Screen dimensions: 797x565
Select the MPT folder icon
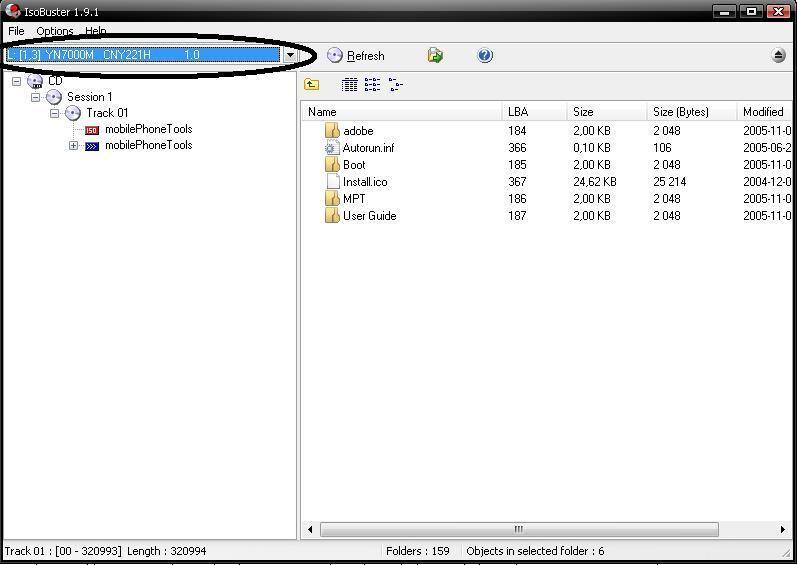pyautogui.click(x=332, y=199)
